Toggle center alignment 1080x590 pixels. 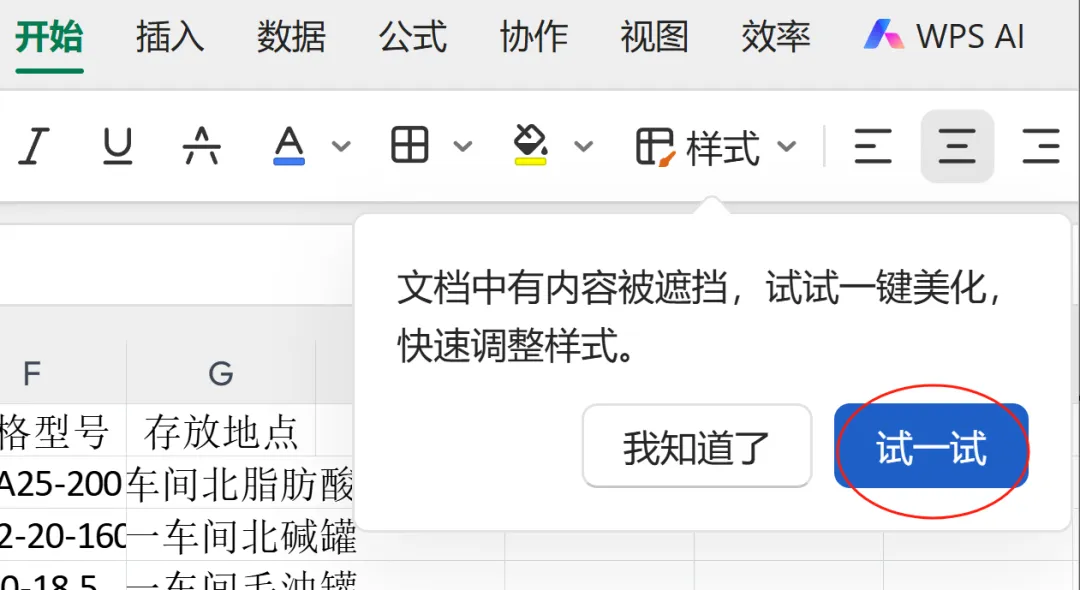tap(957, 146)
